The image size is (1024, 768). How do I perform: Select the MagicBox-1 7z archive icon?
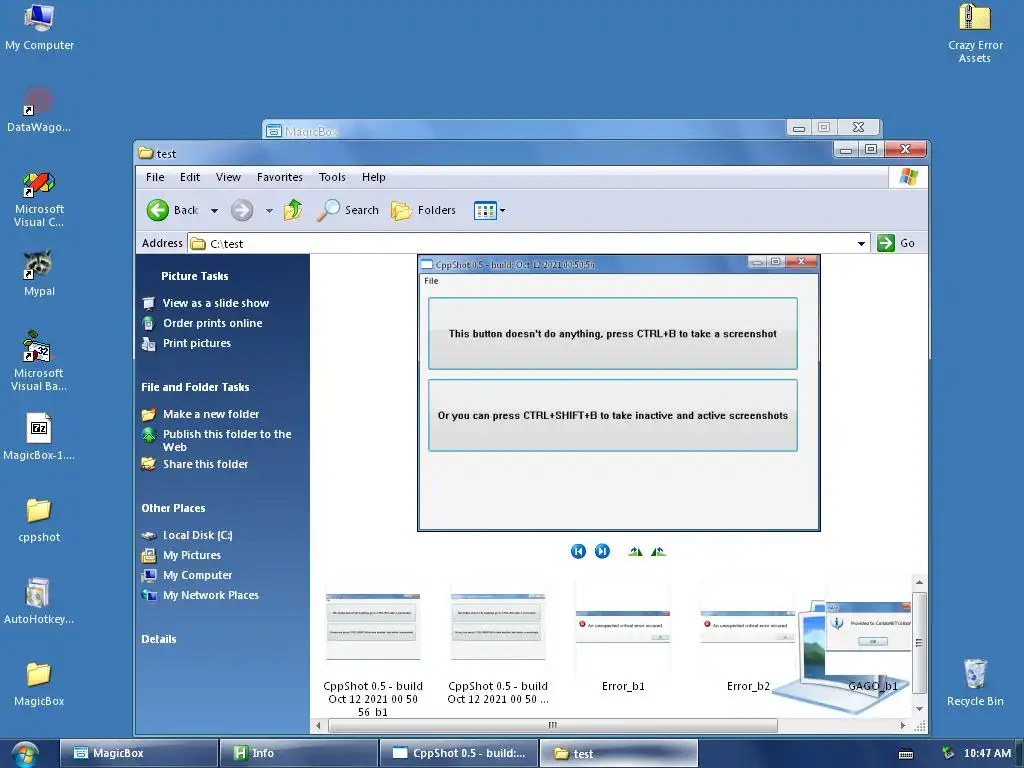[39, 437]
